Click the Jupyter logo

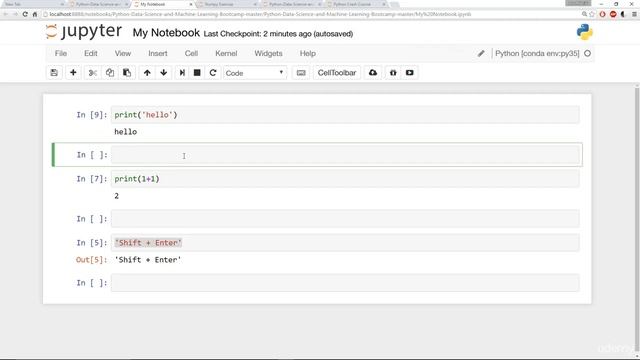[x=84, y=32]
